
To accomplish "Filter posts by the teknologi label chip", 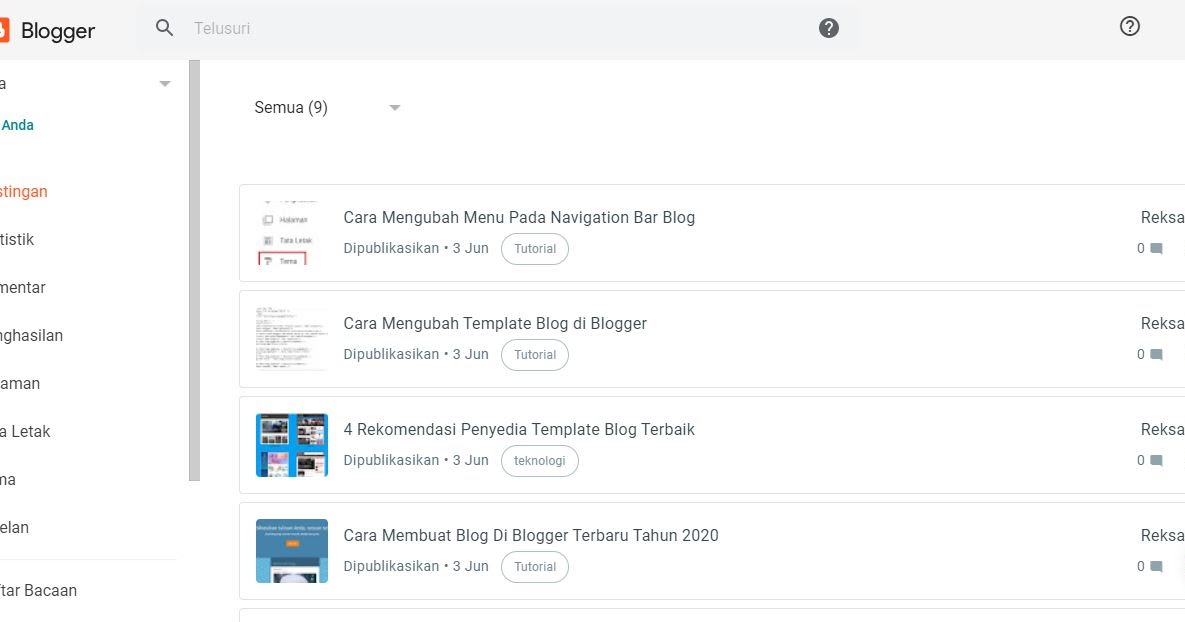I will point(539,460).
